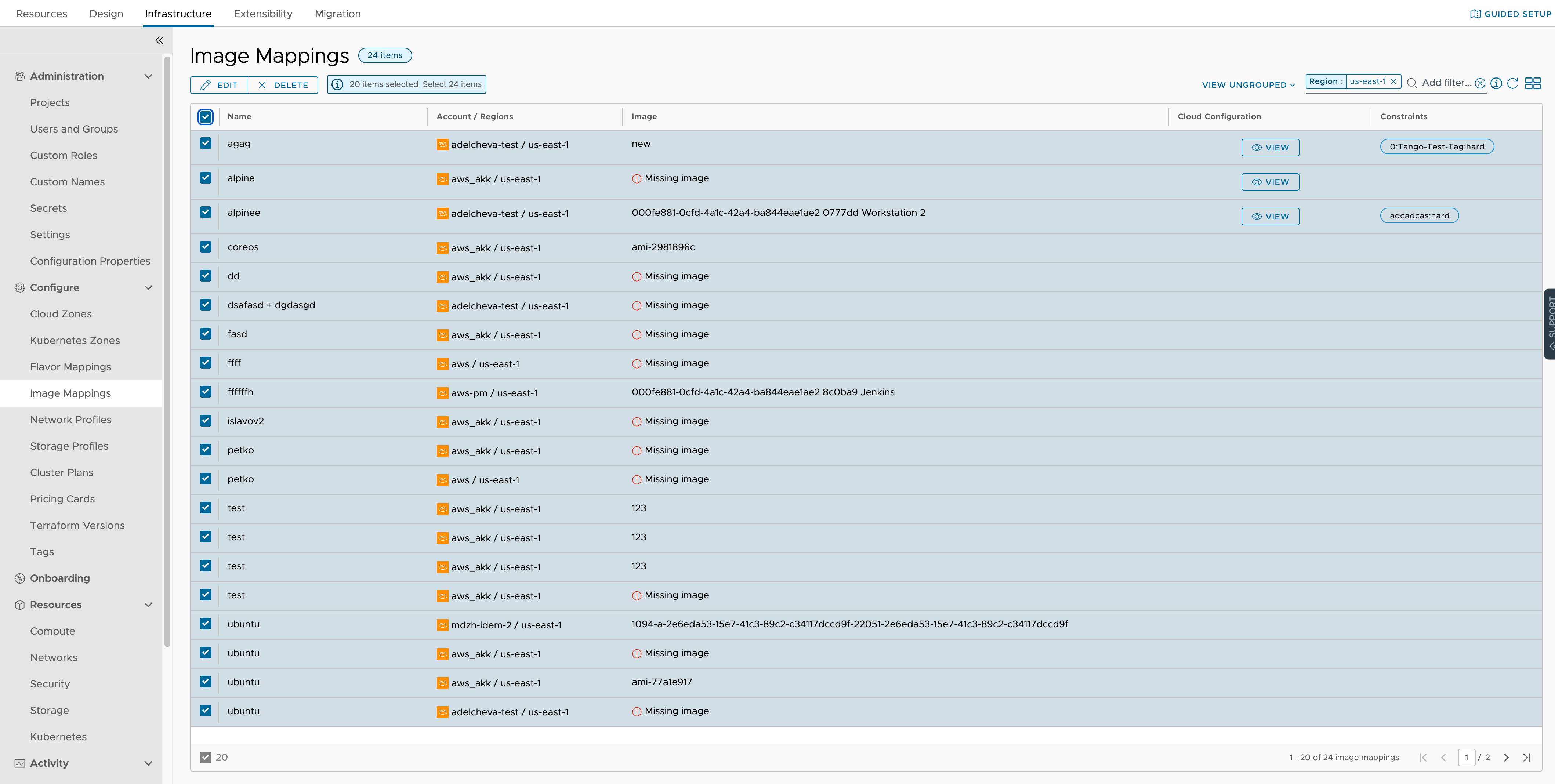
Task: Click the edit pencil icon
Action: (x=204, y=84)
